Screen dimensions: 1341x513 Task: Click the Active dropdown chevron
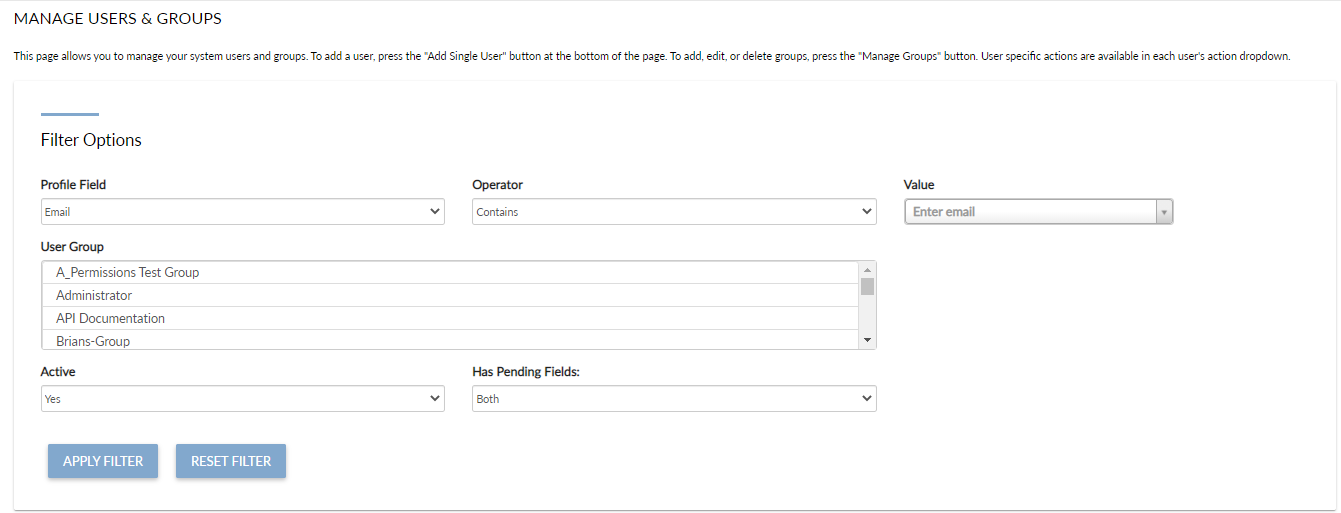click(x=435, y=399)
